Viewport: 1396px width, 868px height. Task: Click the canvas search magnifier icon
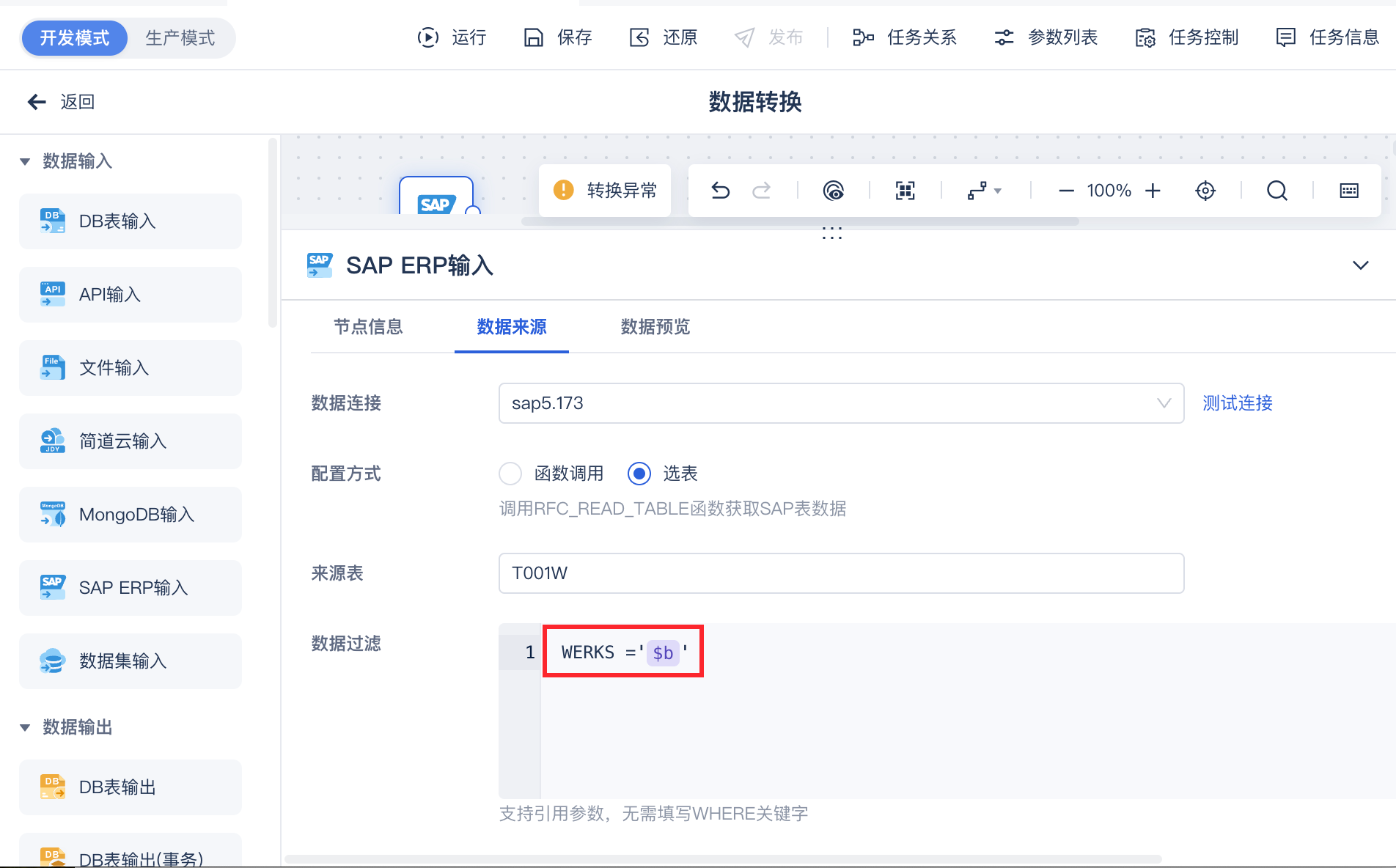1276,191
